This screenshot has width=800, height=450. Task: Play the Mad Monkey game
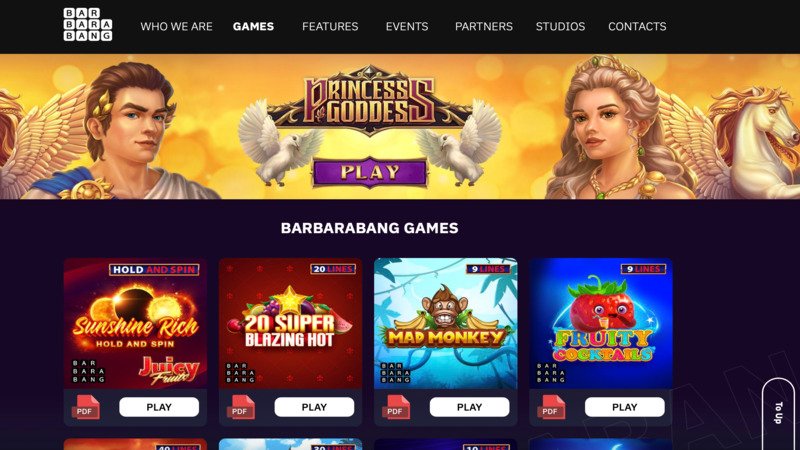(469, 407)
